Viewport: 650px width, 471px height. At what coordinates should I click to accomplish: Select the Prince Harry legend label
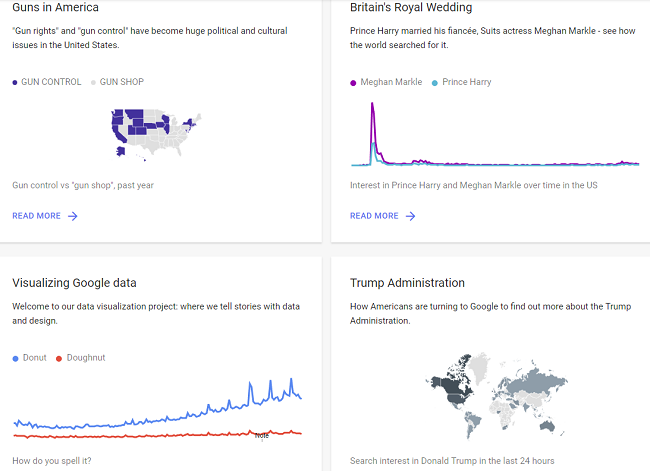[467, 82]
